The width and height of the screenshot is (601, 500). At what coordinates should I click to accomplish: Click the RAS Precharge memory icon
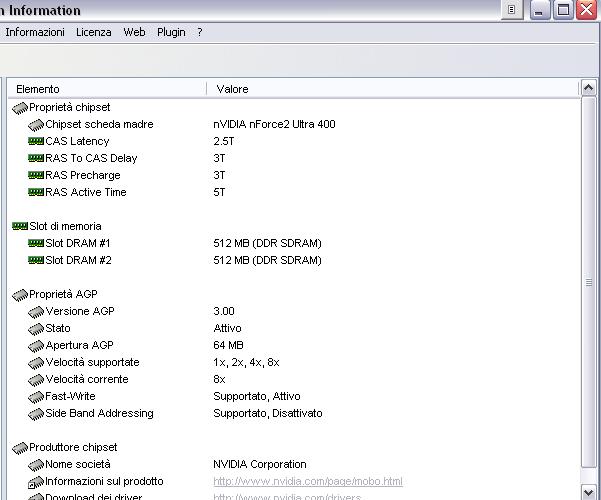[x=36, y=175]
